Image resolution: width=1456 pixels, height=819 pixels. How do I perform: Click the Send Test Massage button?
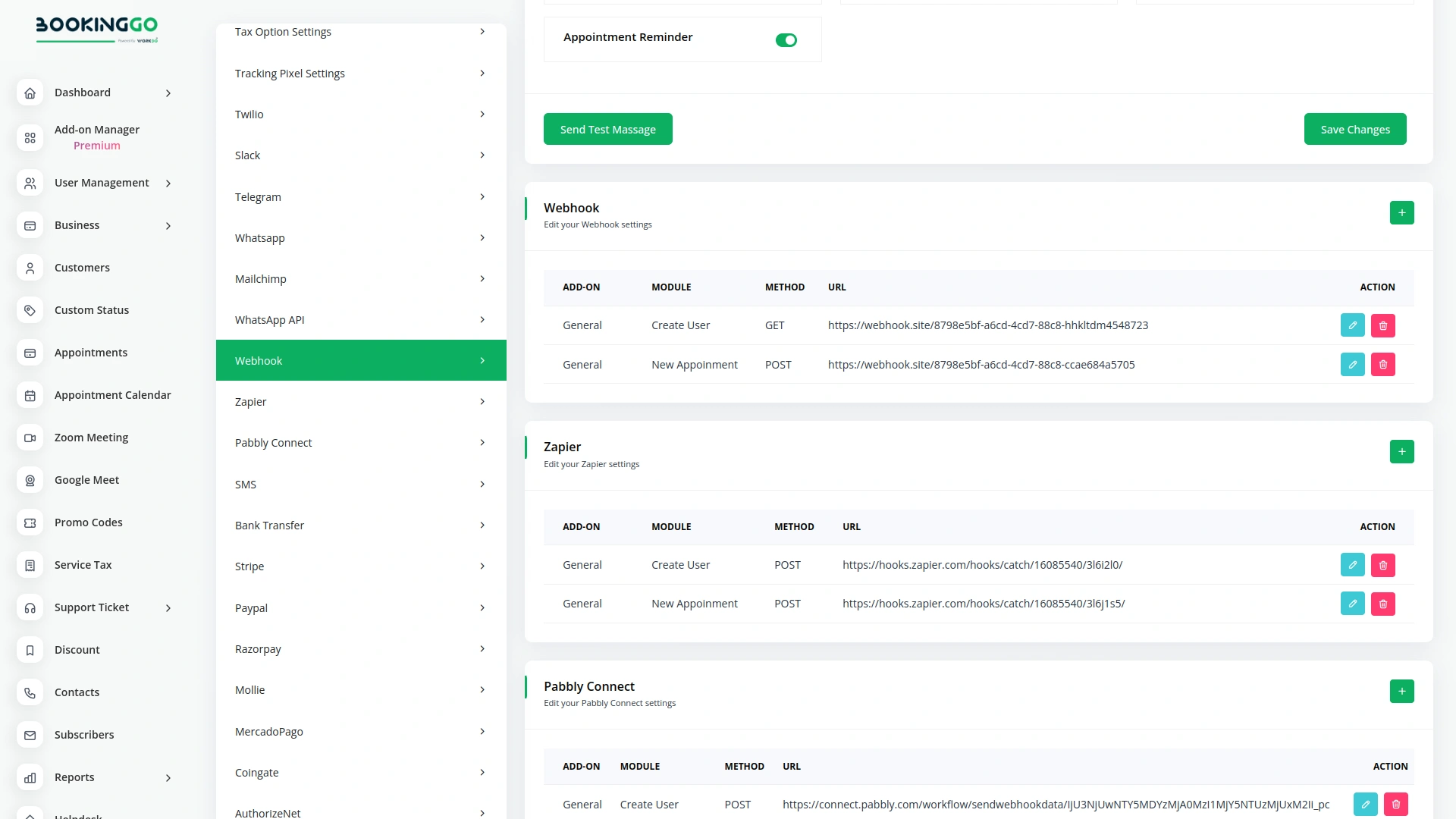point(607,129)
